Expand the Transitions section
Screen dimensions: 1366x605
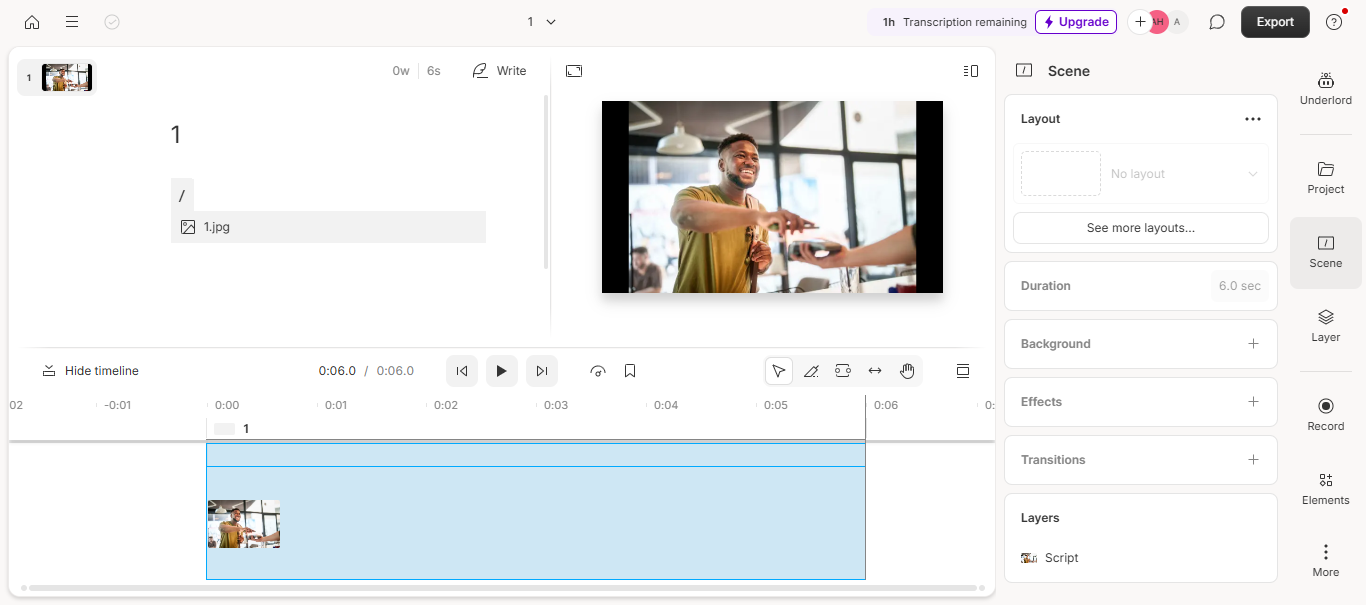click(x=1253, y=459)
